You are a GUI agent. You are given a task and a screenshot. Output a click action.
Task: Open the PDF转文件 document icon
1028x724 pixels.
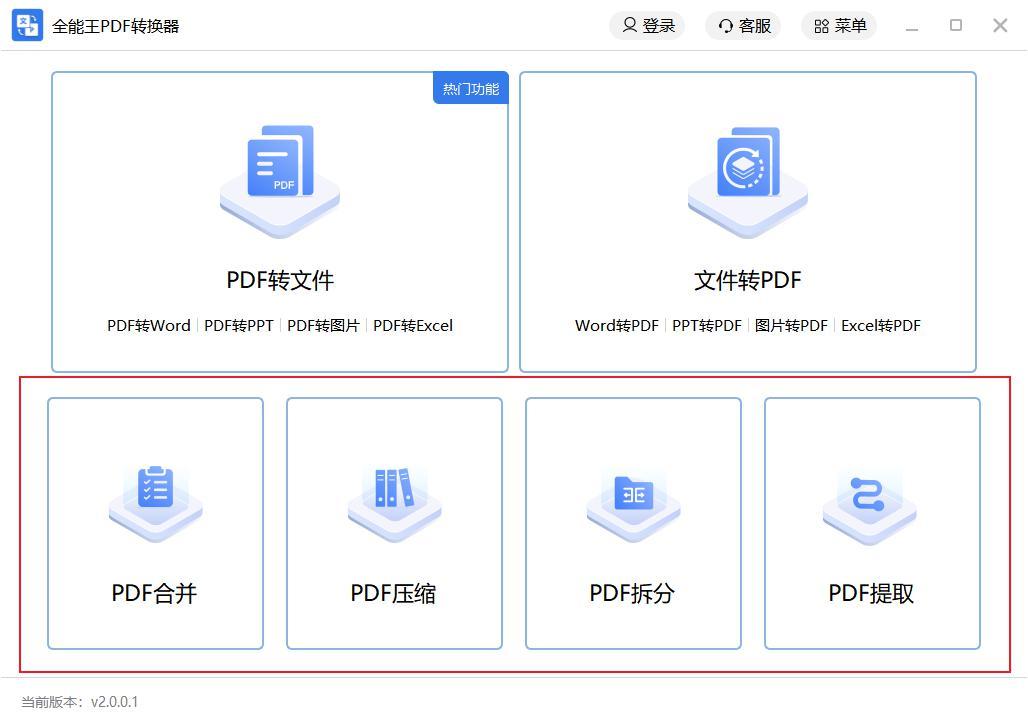pos(280,180)
